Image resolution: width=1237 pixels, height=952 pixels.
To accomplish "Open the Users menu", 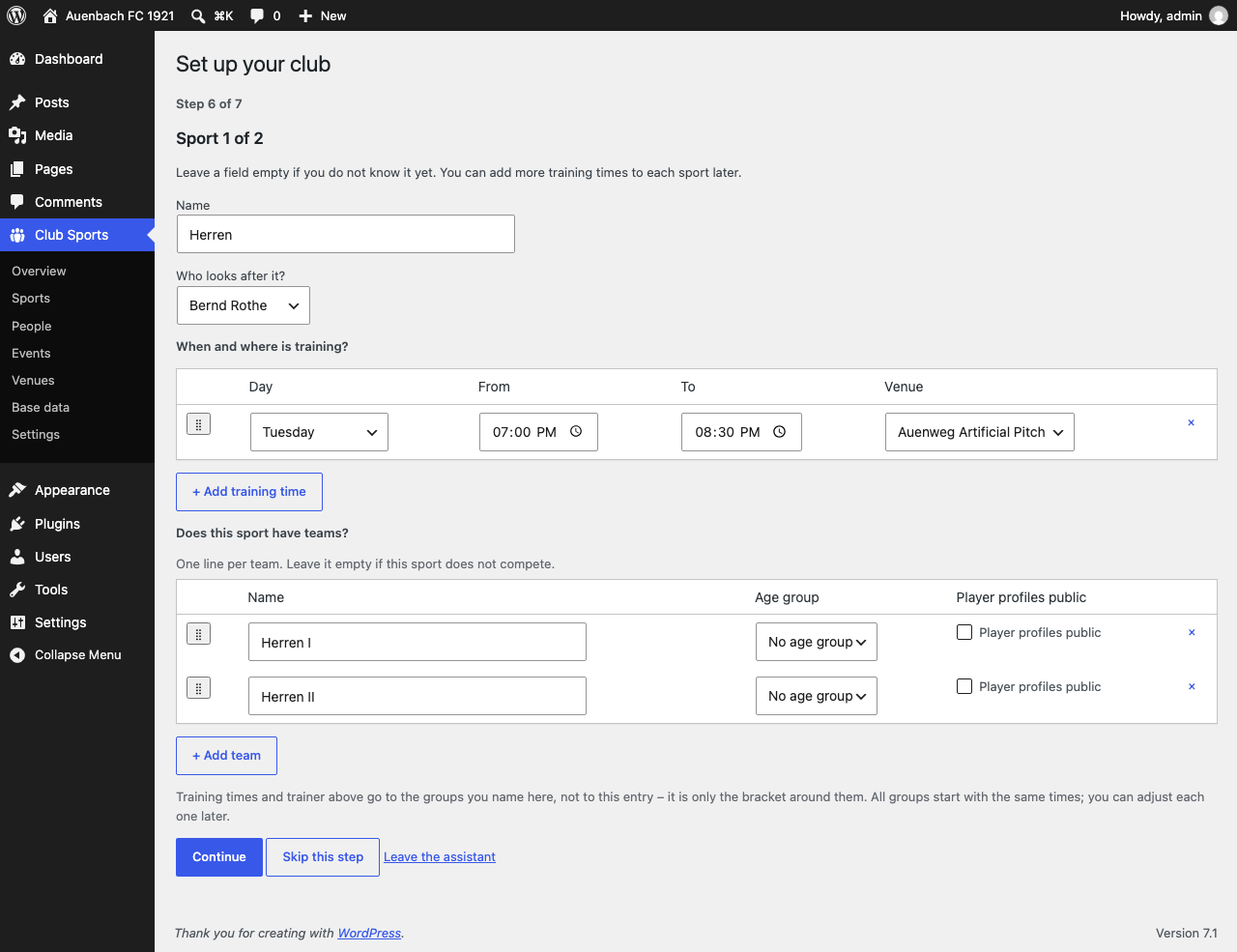I will click(77, 557).
